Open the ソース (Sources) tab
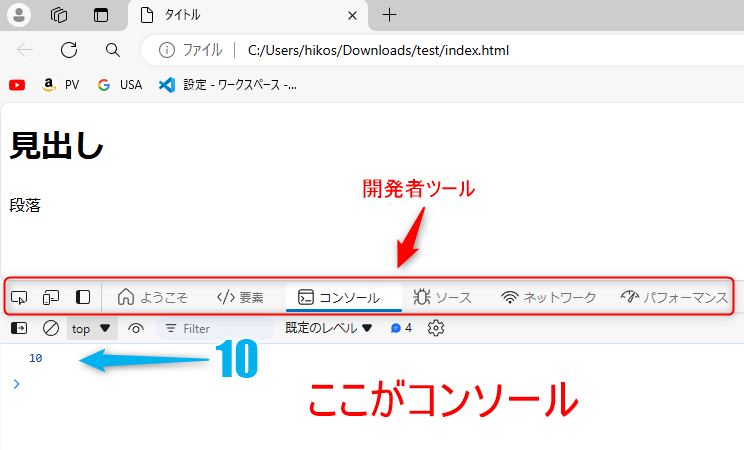The height and width of the screenshot is (450, 744). [442, 297]
